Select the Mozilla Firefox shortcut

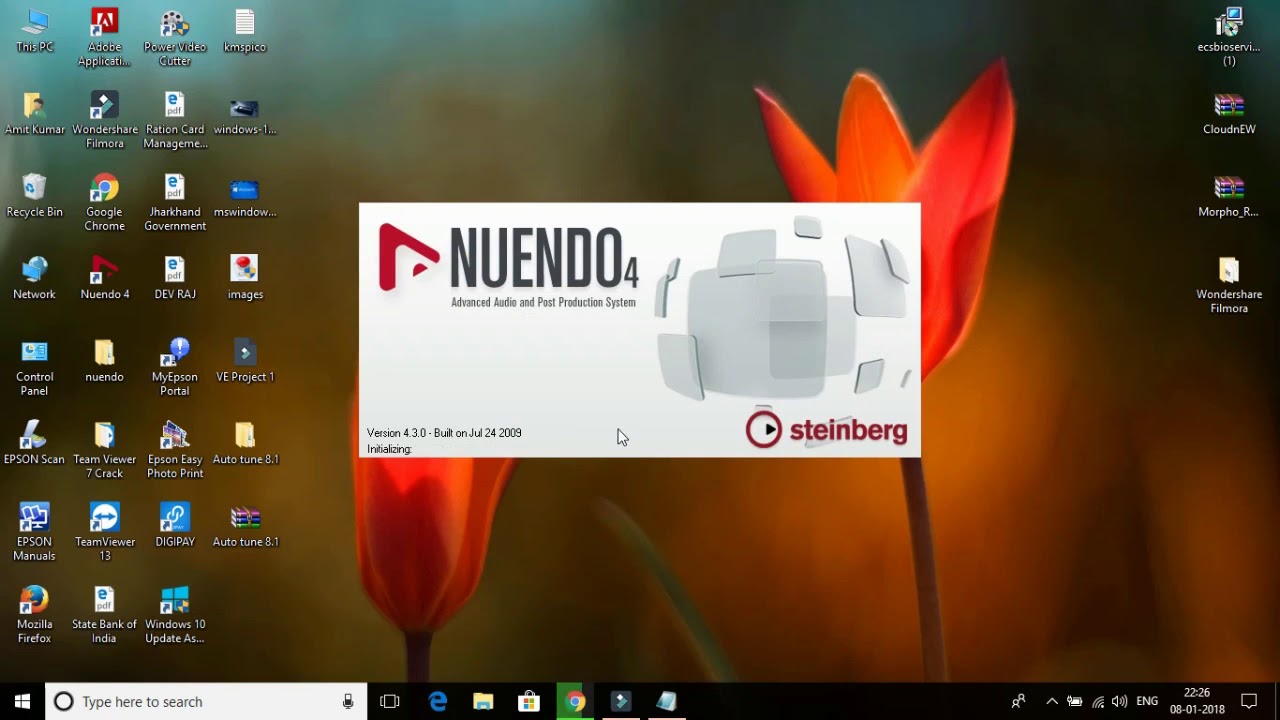pyautogui.click(x=34, y=615)
